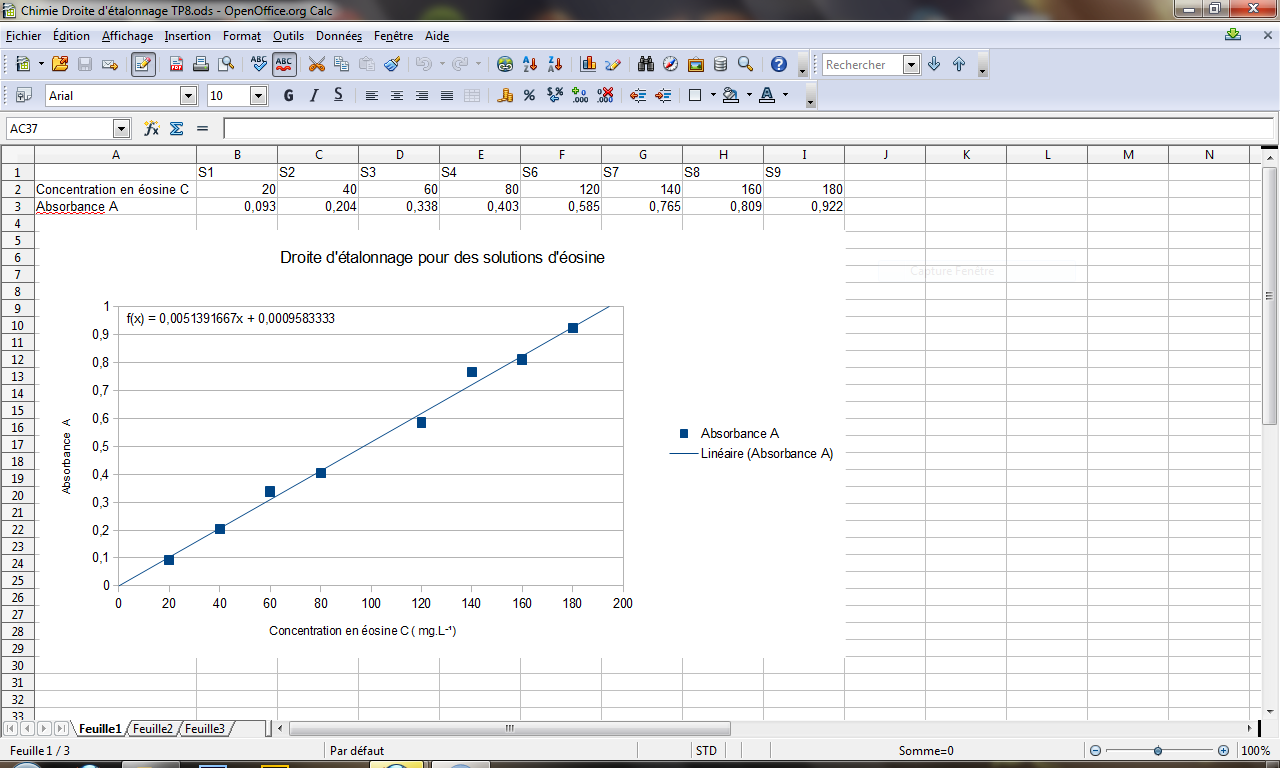This screenshot has height=768, width=1280.
Task: Apply font color
Action: (x=767, y=96)
